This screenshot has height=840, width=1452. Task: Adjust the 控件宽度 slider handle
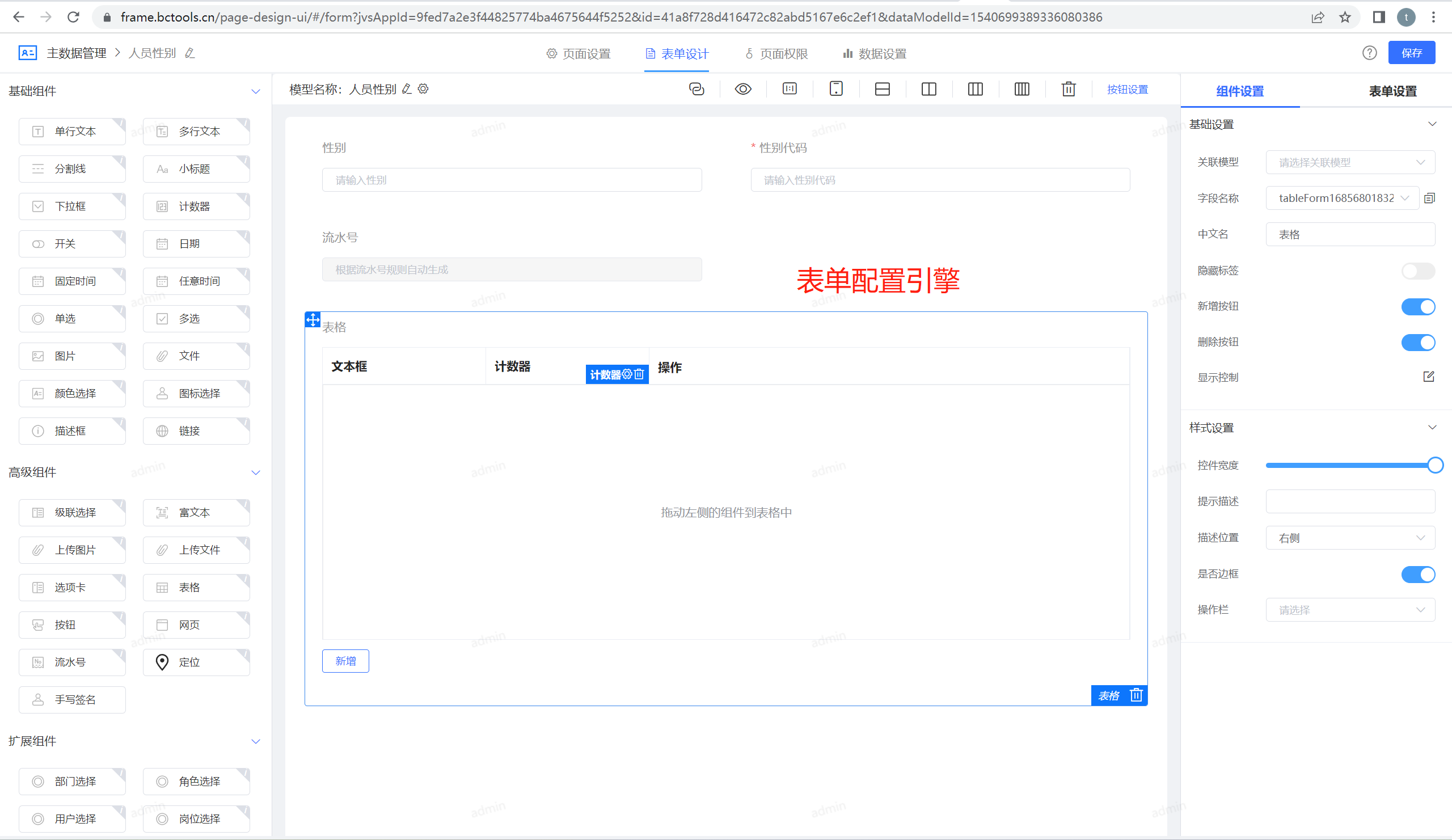click(1436, 466)
